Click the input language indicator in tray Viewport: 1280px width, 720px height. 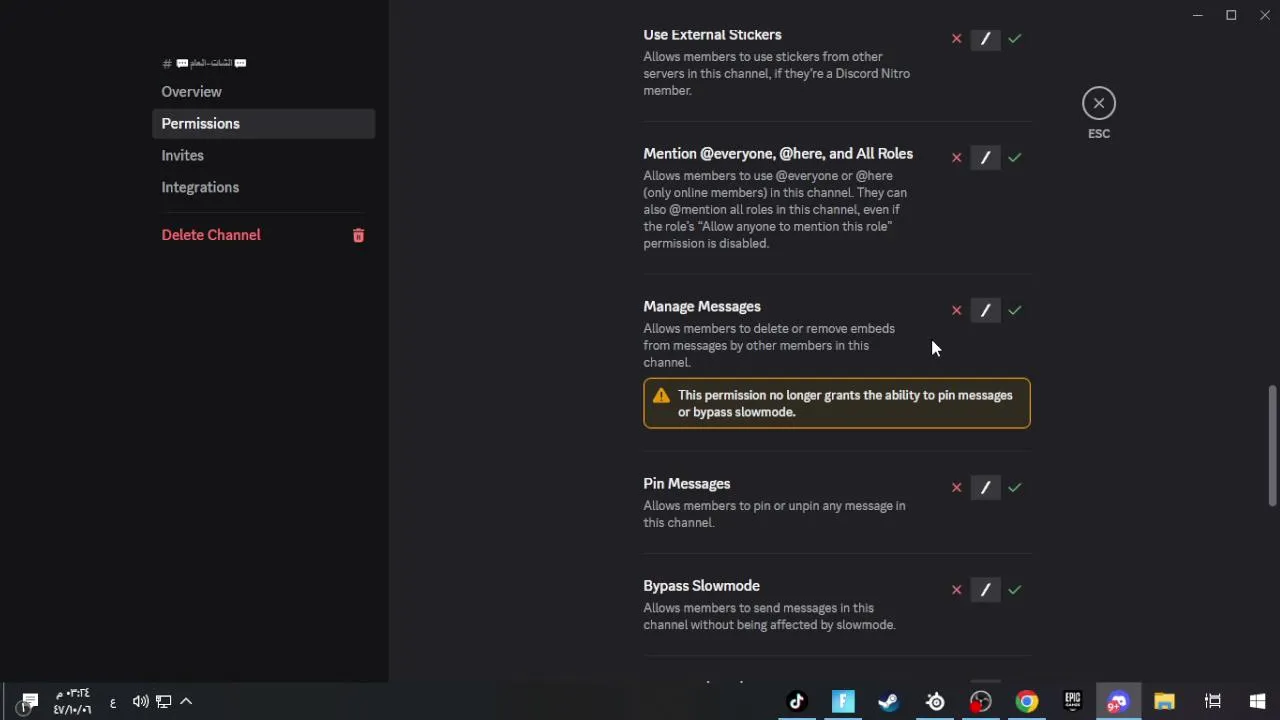point(113,703)
